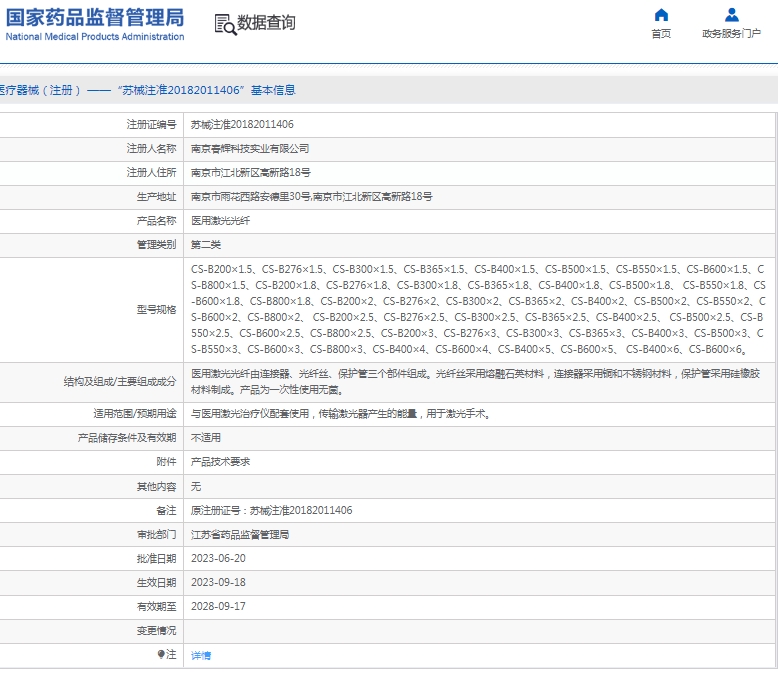This screenshot has width=778, height=674.
Task: Select the company name 南京春辉科技实业有限公司
Action: pos(250,148)
